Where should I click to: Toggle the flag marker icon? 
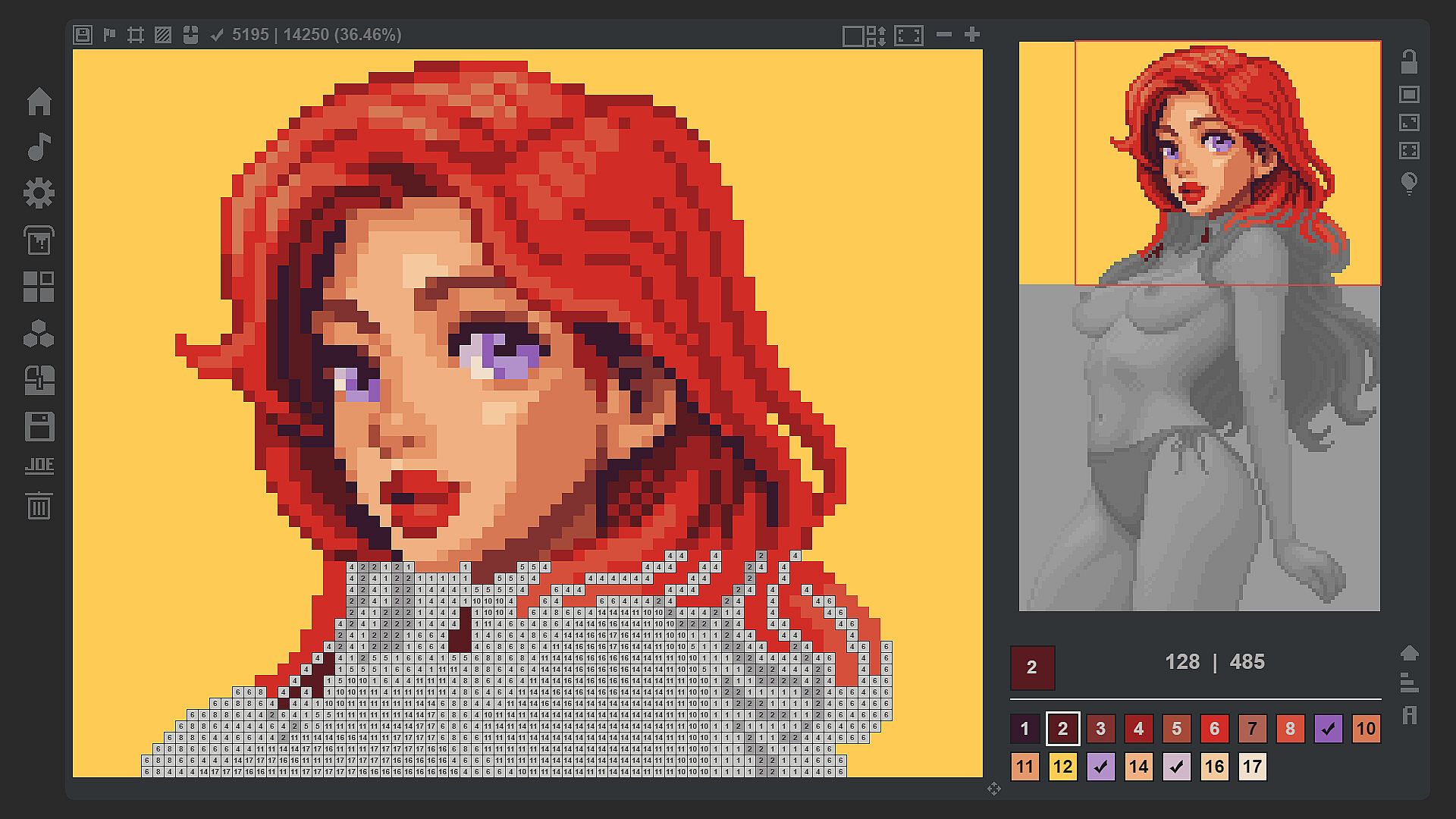click(x=109, y=35)
